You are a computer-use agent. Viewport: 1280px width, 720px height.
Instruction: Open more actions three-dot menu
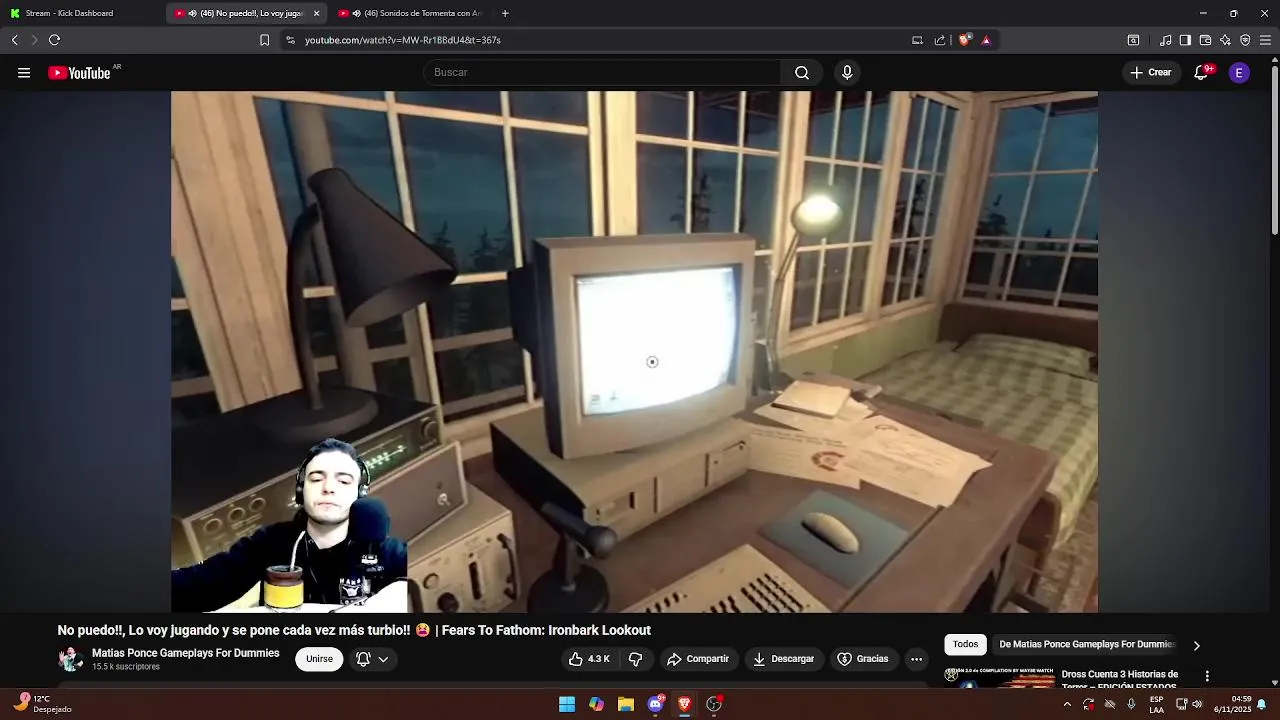click(x=916, y=659)
